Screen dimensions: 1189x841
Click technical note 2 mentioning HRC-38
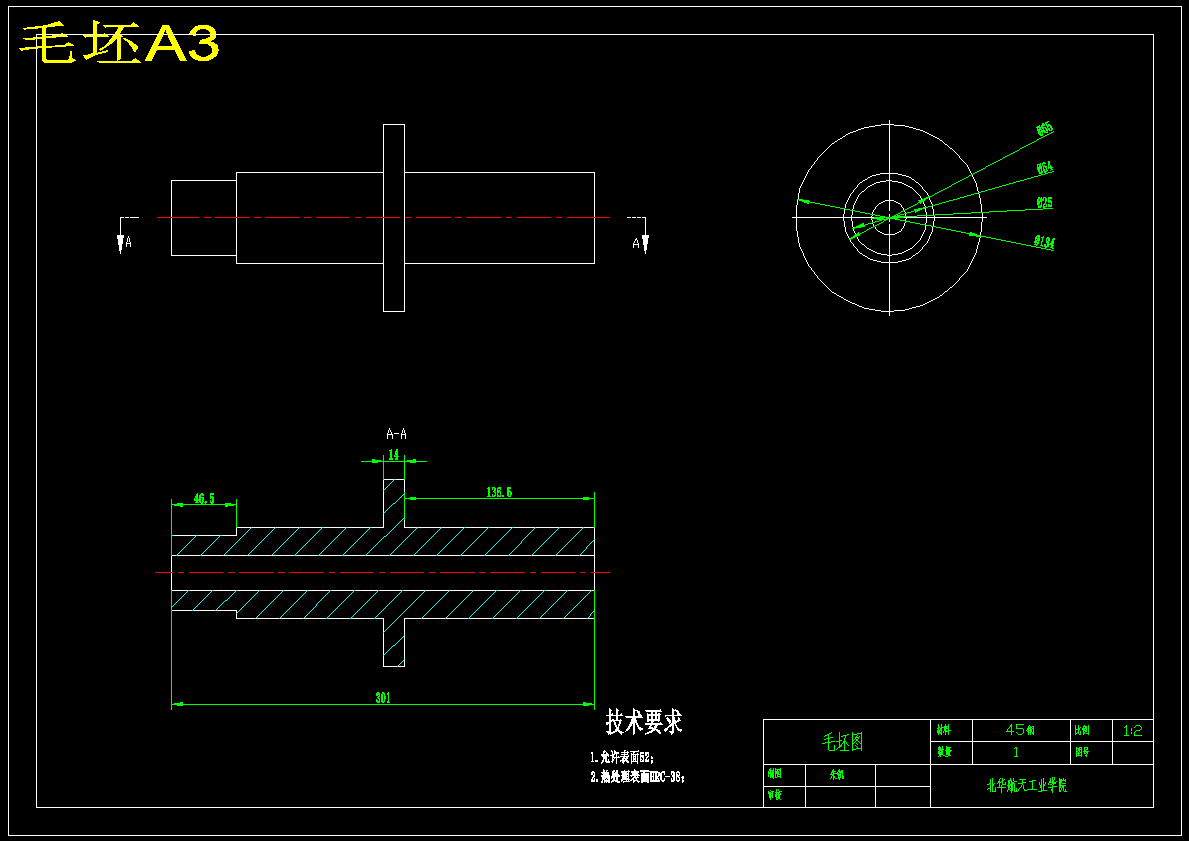638,777
